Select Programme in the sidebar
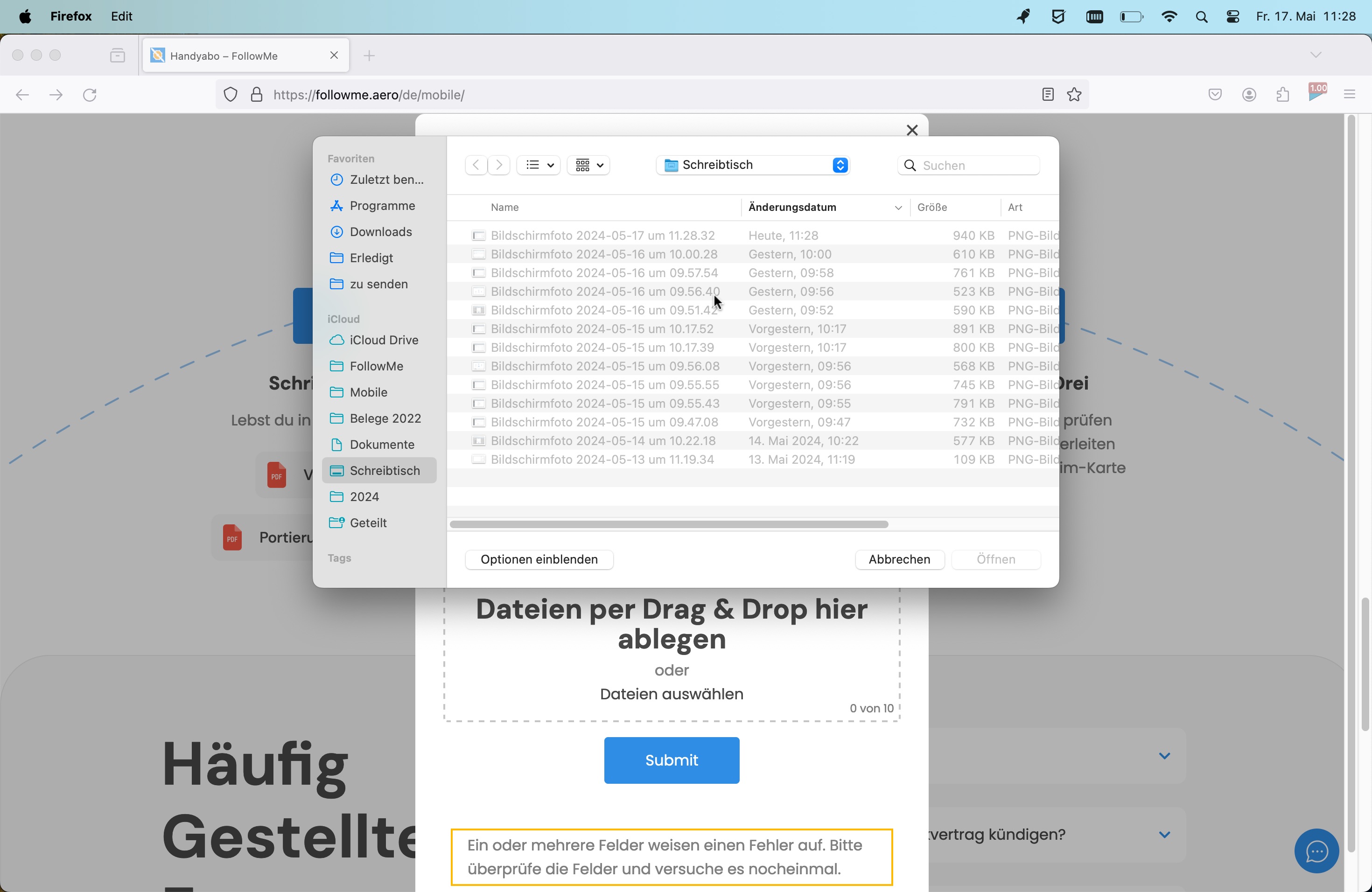This screenshot has height=892, width=1372. [379, 206]
